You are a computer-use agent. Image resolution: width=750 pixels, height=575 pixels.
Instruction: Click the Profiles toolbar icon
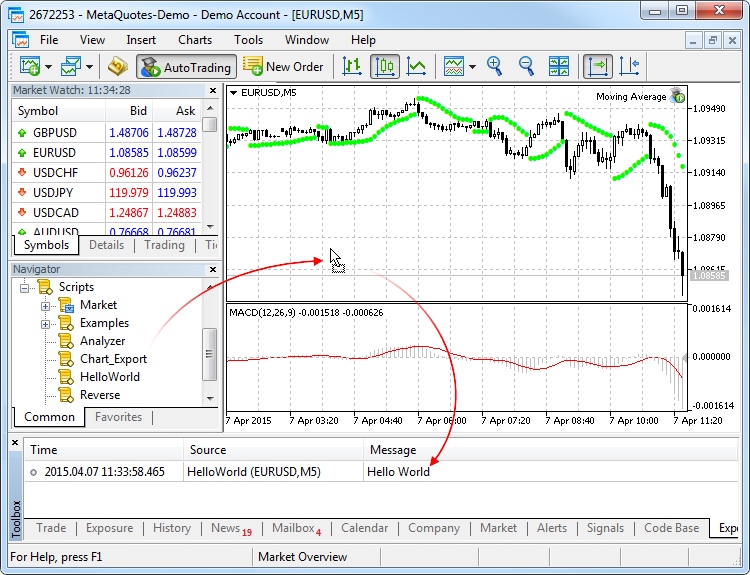[71, 66]
